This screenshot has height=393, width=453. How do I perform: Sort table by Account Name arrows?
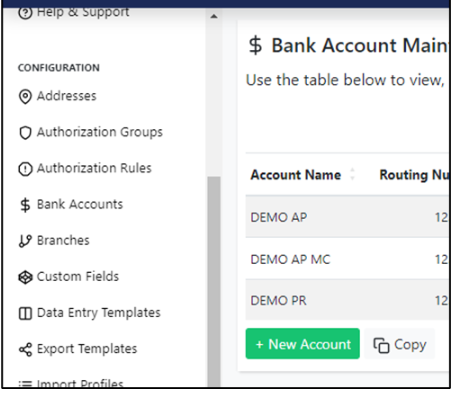click(x=352, y=174)
